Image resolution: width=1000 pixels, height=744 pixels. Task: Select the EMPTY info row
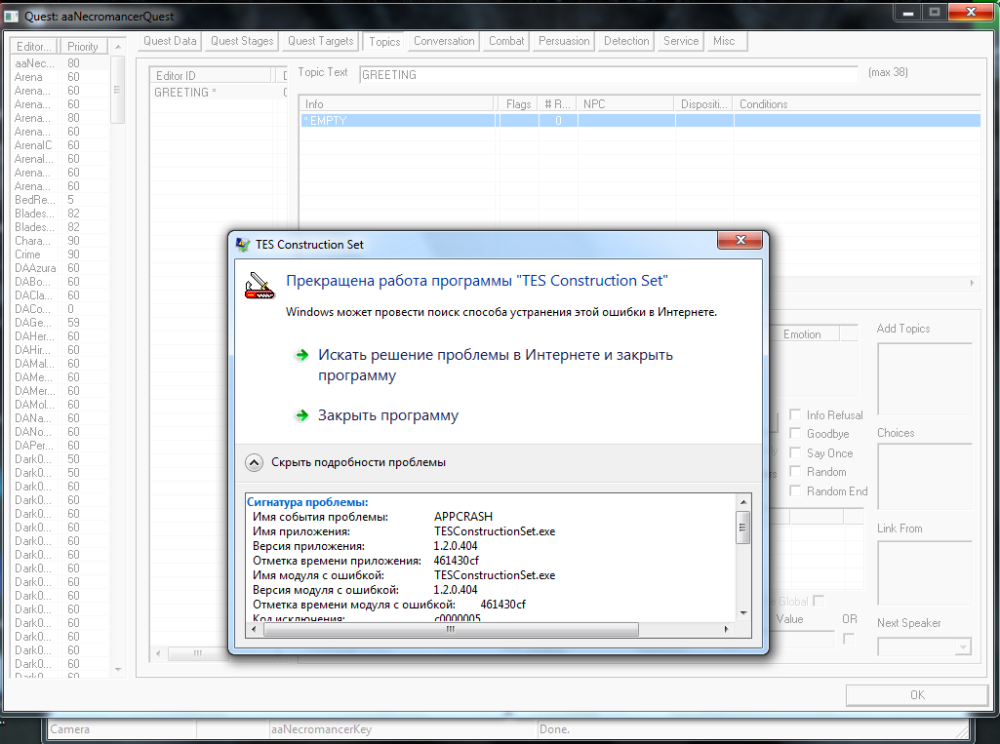[x=640, y=120]
